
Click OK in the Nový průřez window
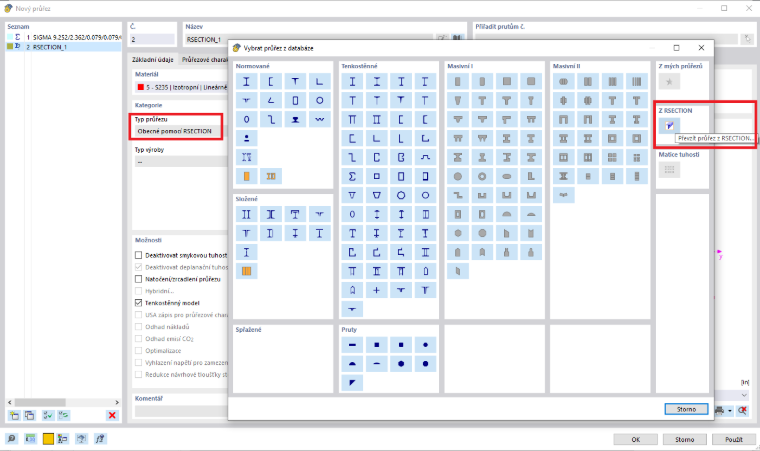635,439
